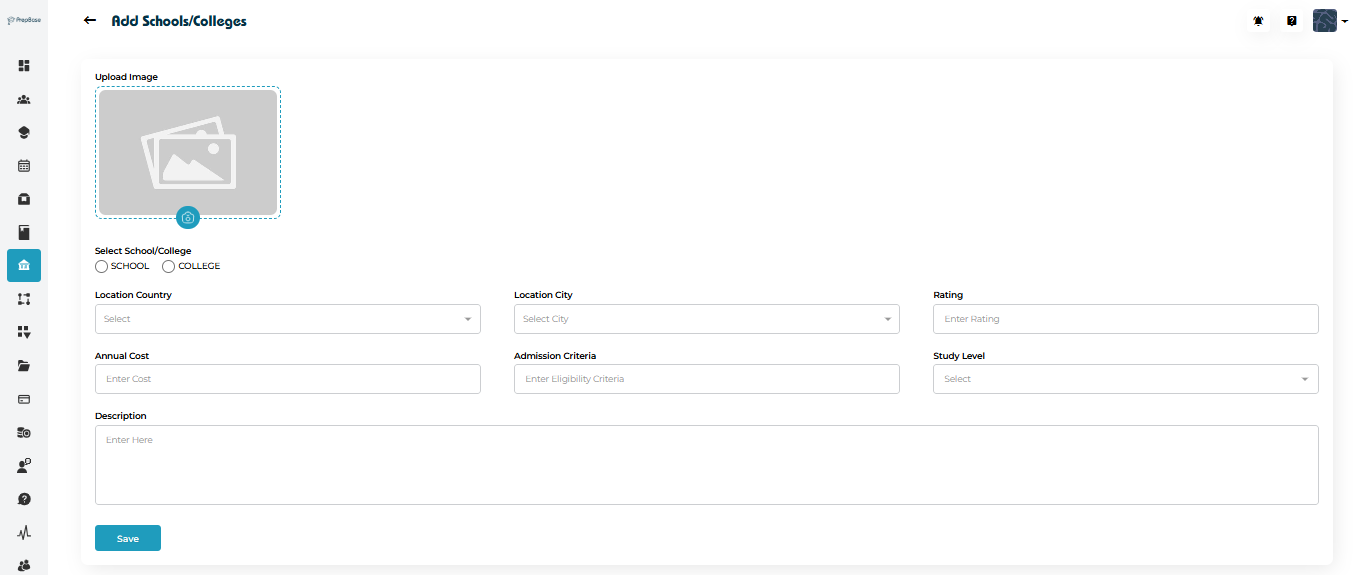Open the Location Country dropdown
Viewport: 1360px width, 575px height.
point(287,319)
